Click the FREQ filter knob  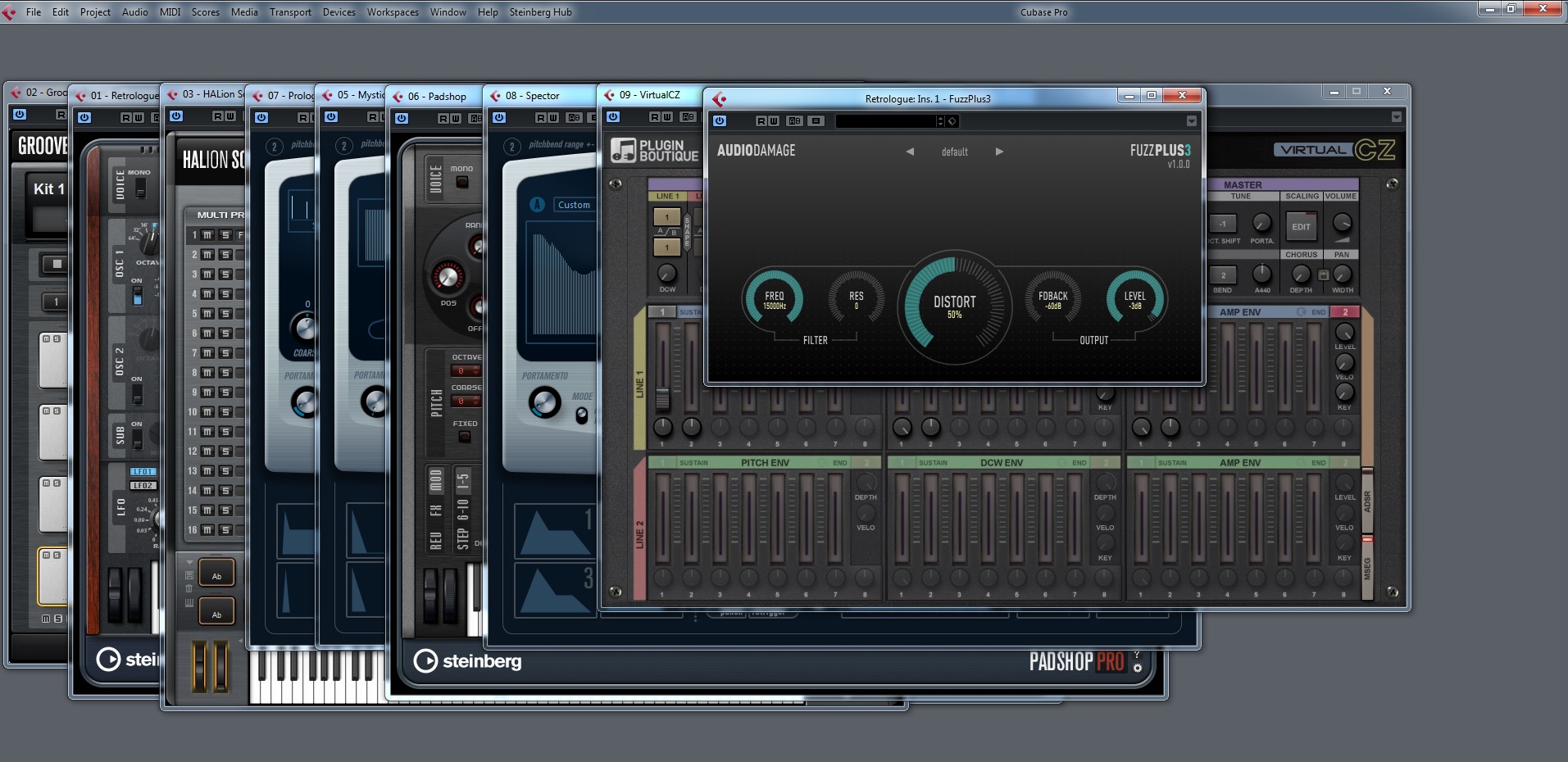click(x=774, y=298)
